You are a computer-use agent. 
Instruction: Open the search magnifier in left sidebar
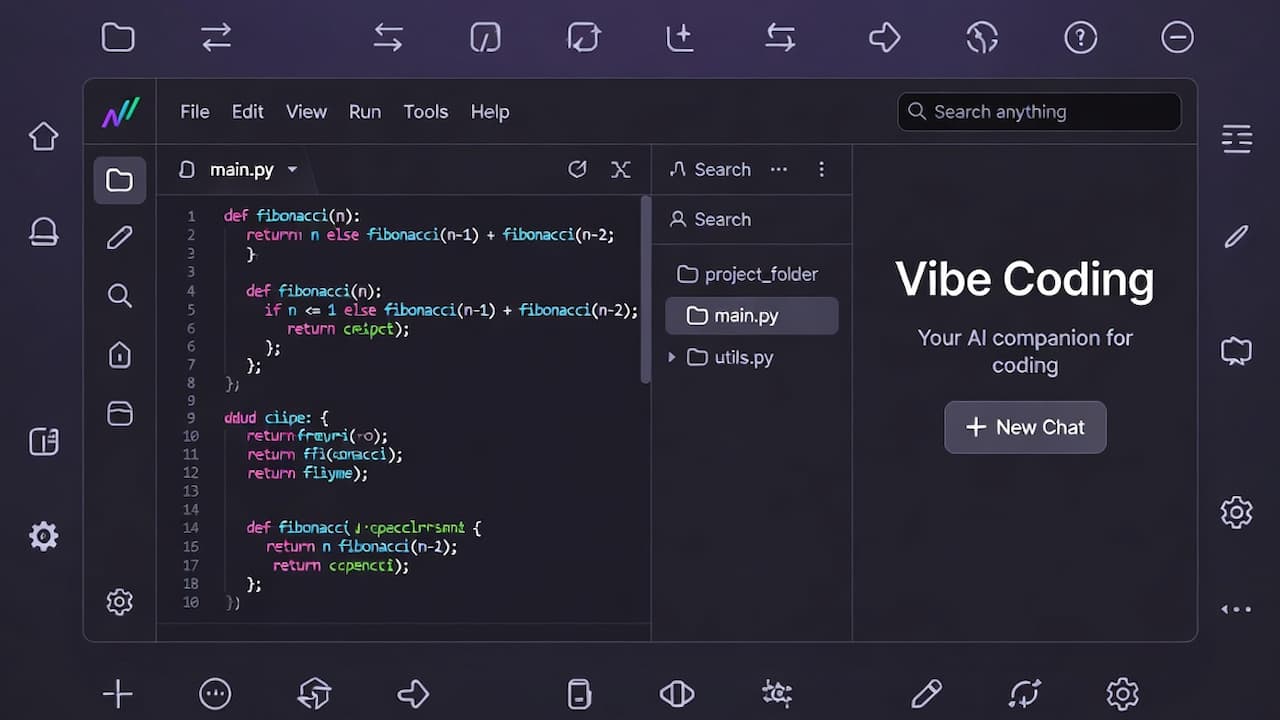coord(119,295)
